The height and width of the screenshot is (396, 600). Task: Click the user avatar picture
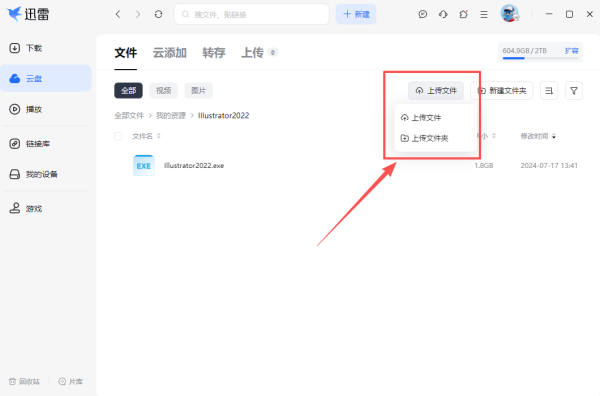pyautogui.click(x=509, y=14)
